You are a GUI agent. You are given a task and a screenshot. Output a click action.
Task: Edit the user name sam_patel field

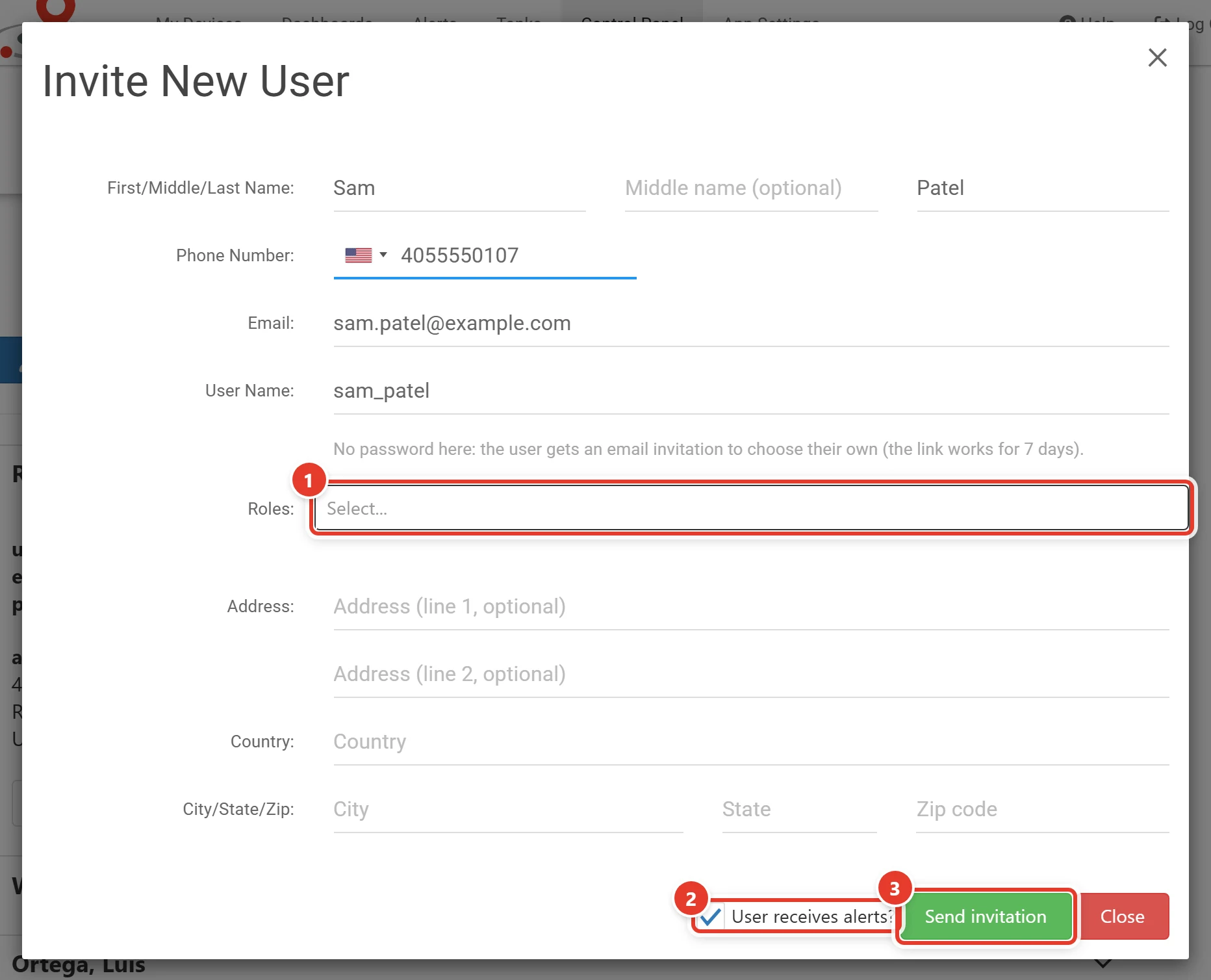751,391
